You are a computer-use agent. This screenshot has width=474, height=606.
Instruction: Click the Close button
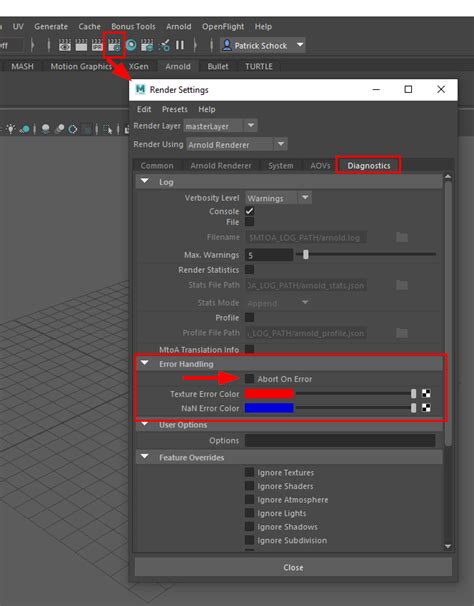(293, 567)
